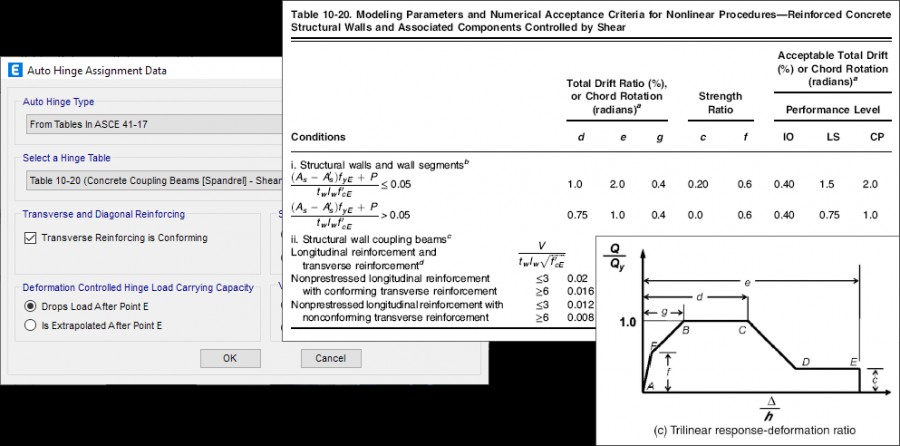Click the Q/Qy axis label
Screen dimensions: 900x446
coord(616,264)
